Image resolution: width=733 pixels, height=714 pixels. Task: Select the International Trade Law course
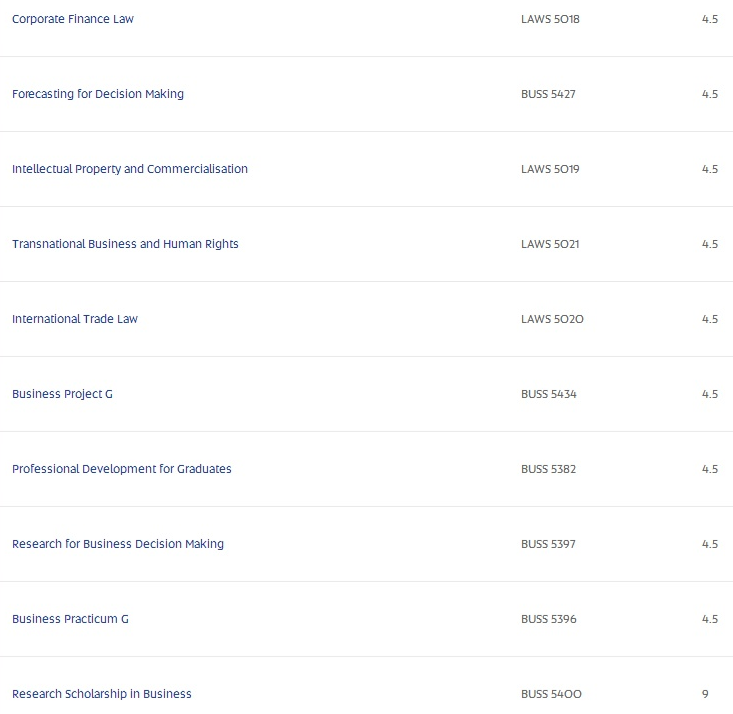(x=75, y=319)
